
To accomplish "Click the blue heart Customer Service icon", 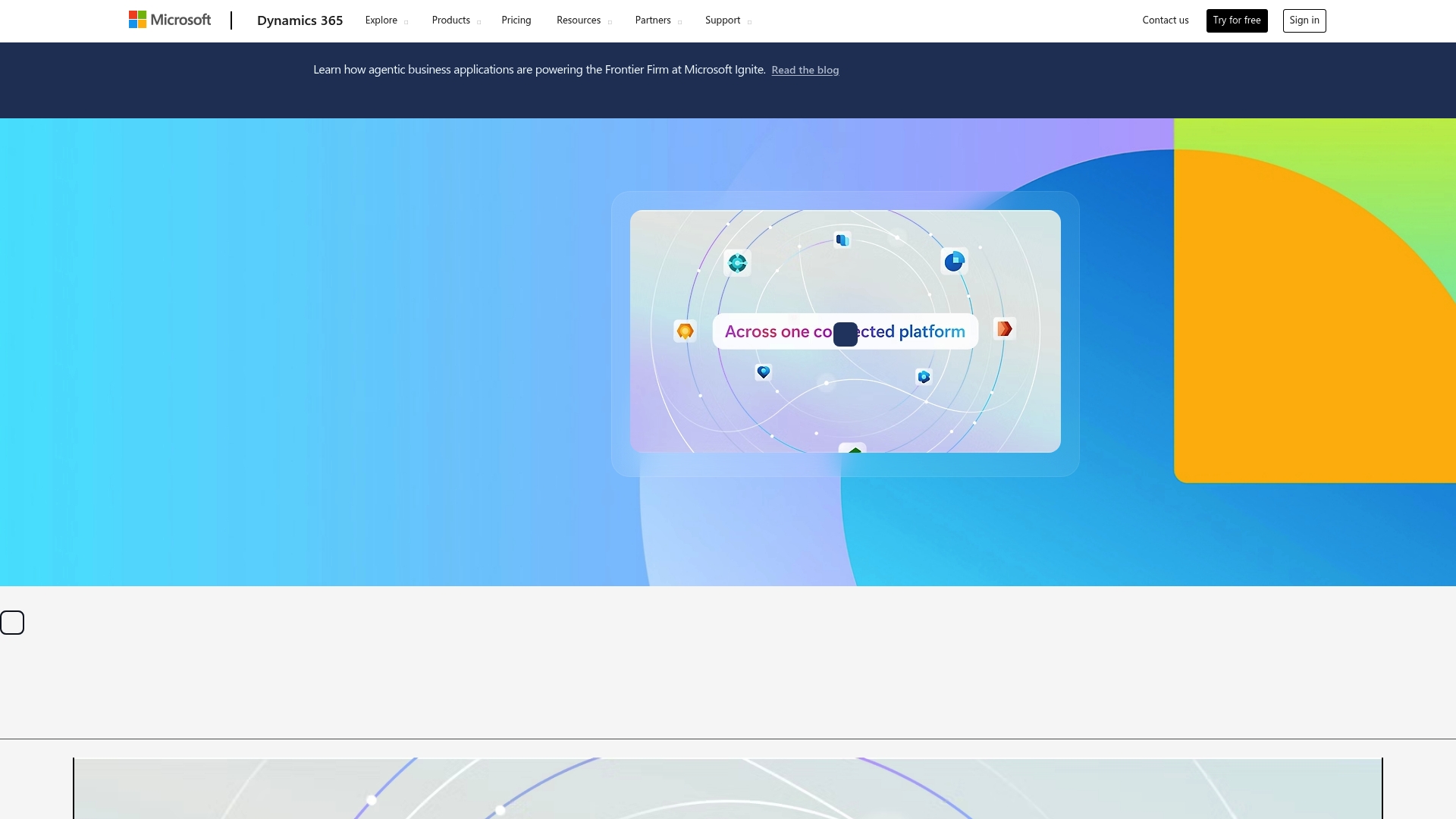I will (764, 372).
